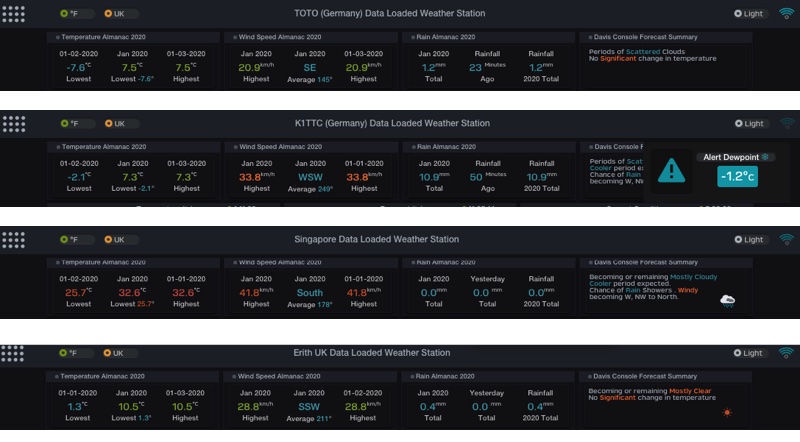Toggle the UK units option for the Singapore station
Screen dimensions: 800x442
point(115,240)
